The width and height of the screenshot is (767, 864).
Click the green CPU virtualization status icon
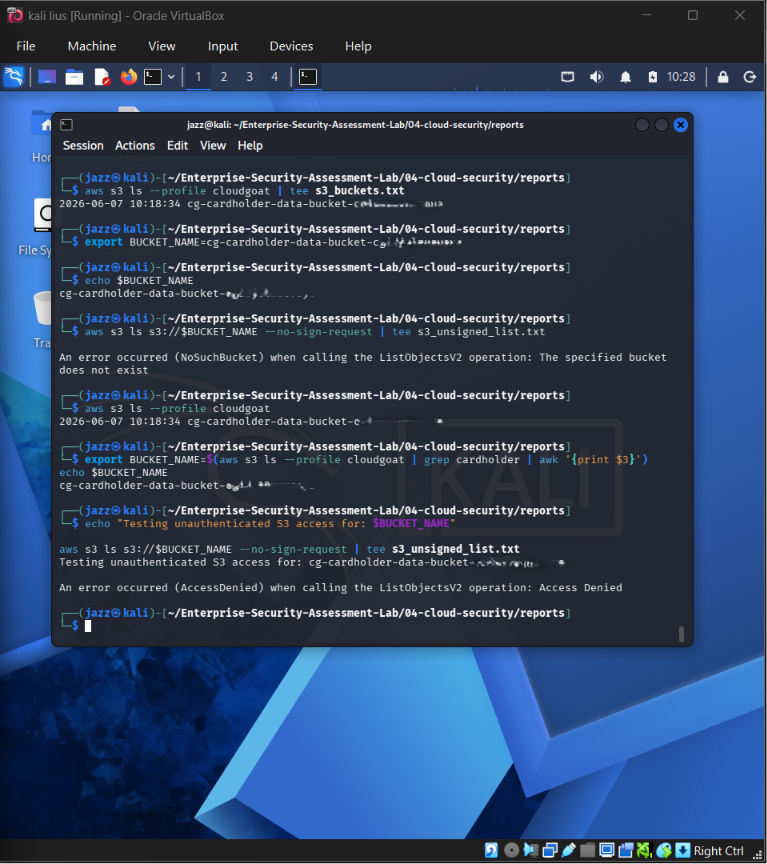pos(644,850)
